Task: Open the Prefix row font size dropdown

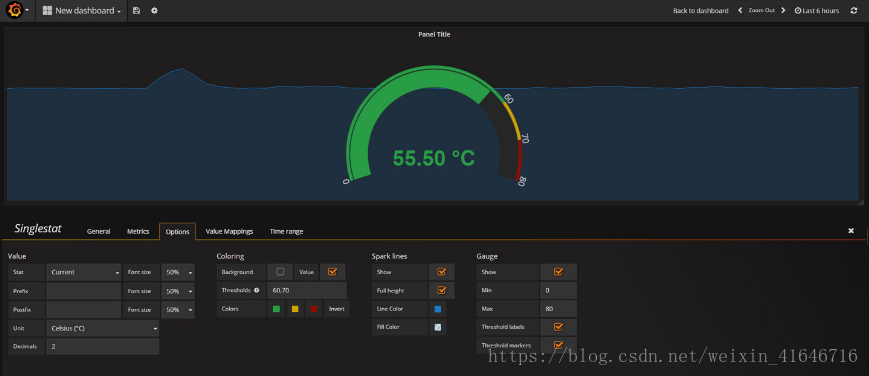Action: 178,291
